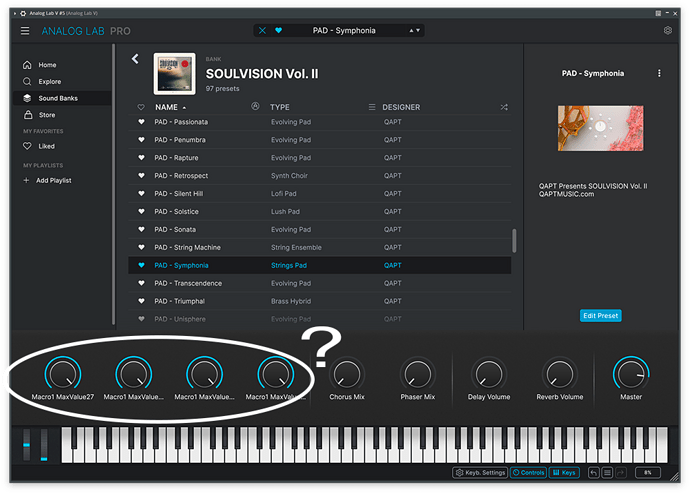690x494 pixels.
Task: Click the next/previous preset arrows
Action: click(414, 30)
